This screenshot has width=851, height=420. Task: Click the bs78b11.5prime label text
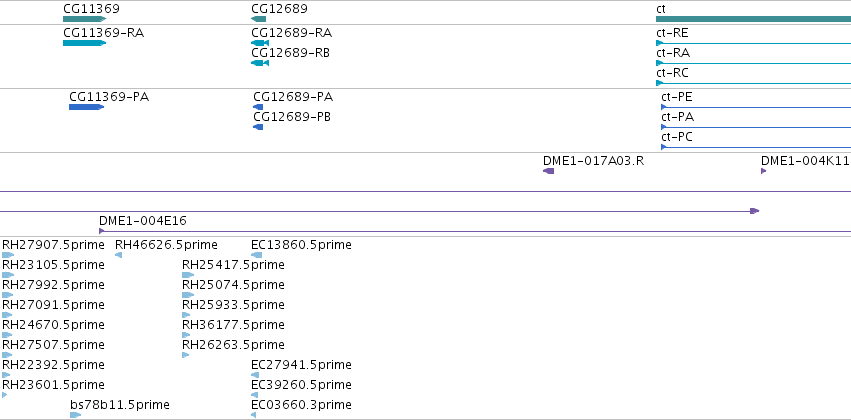pyautogui.click(x=120, y=405)
